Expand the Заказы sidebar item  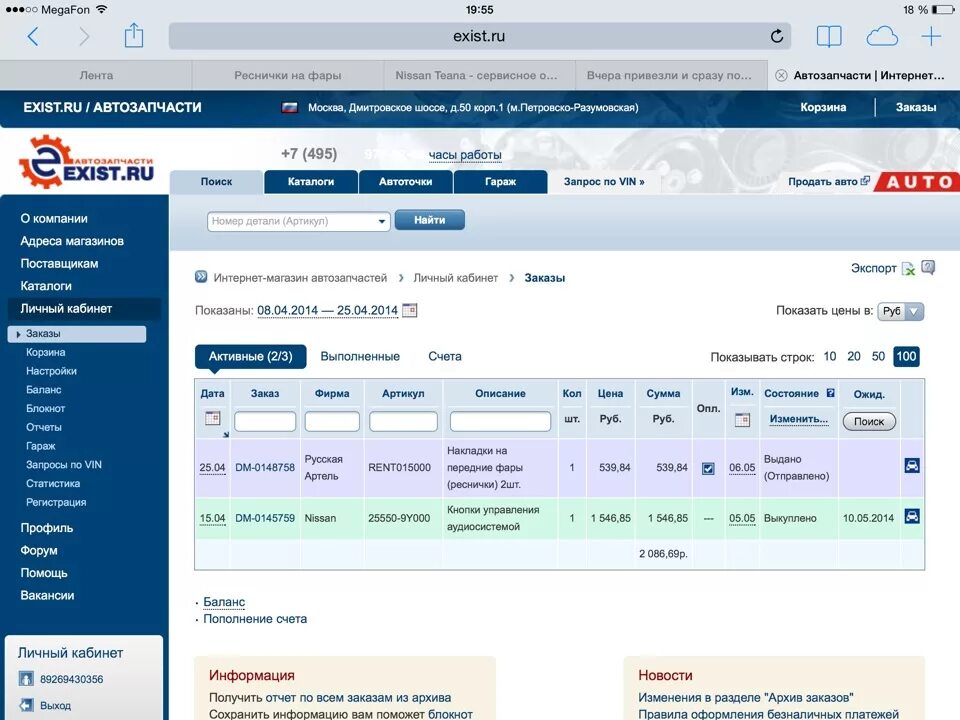coord(77,334)
